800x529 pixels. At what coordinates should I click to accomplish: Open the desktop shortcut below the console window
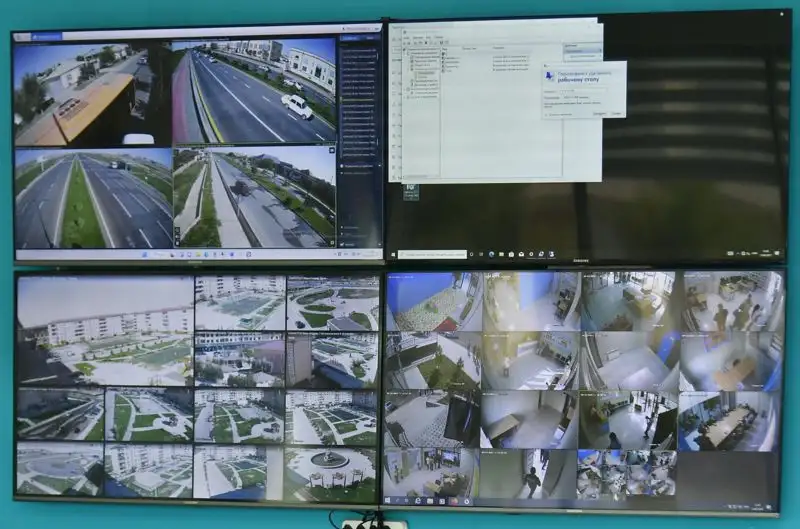click(x=410, y=190)
